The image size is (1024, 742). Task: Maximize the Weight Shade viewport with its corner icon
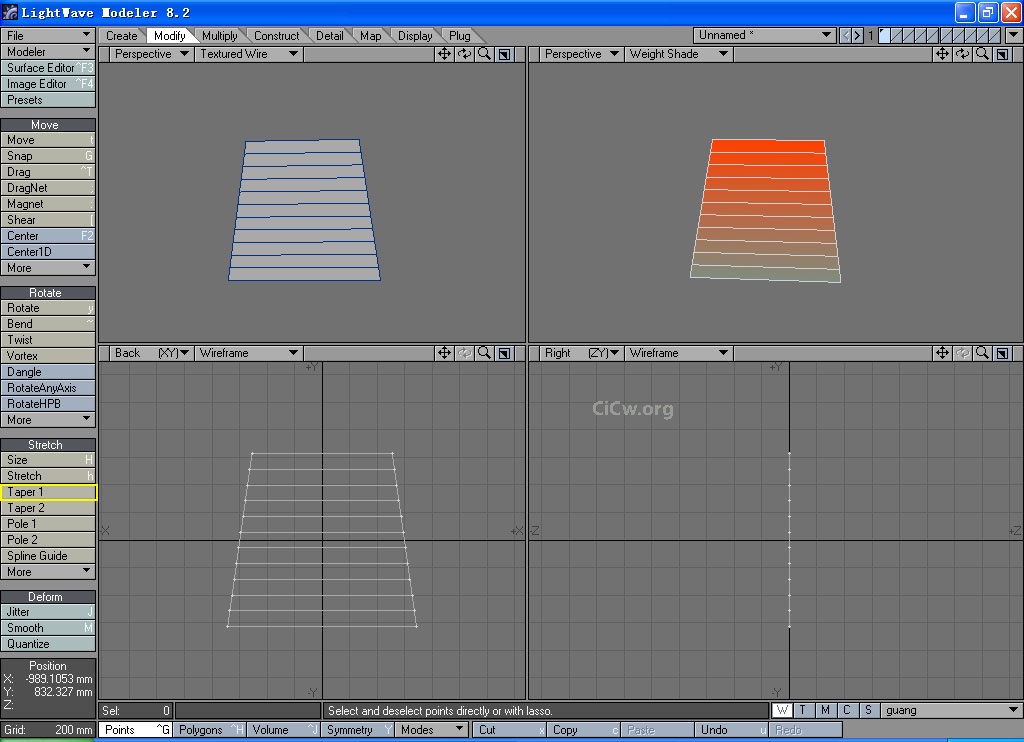(x=1004, y=54)
